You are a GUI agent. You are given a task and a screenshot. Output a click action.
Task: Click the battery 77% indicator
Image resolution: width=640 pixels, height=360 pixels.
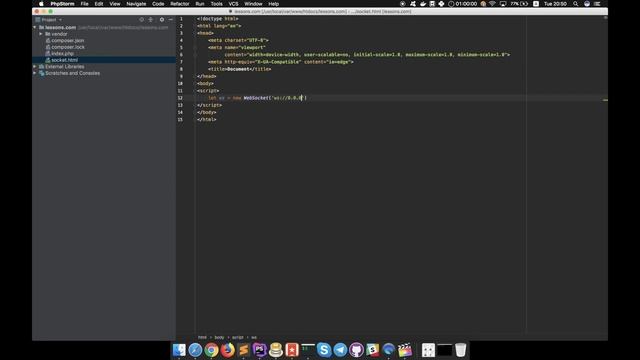519,4
